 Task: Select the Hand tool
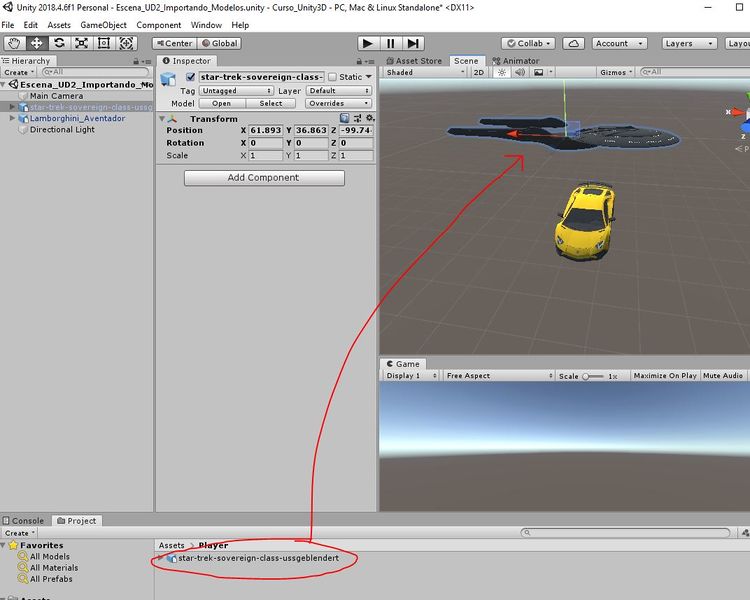pos(14,43)
